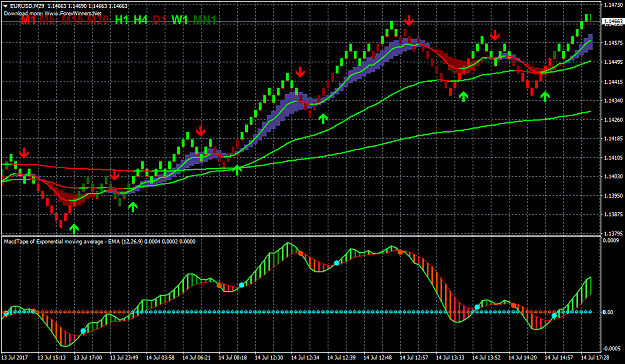Select the M5 timeframe label
The image size is (625, 364).
click(47, 20)
